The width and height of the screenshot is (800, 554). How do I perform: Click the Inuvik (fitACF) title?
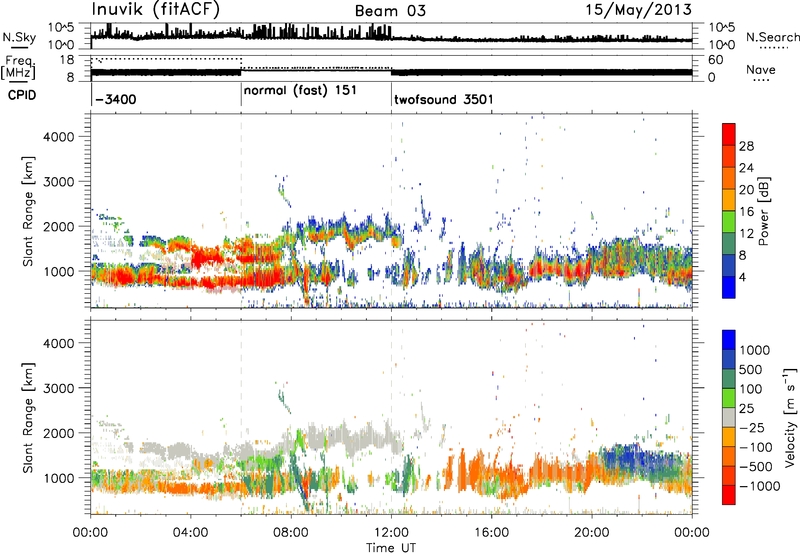[x=155, y=10]
